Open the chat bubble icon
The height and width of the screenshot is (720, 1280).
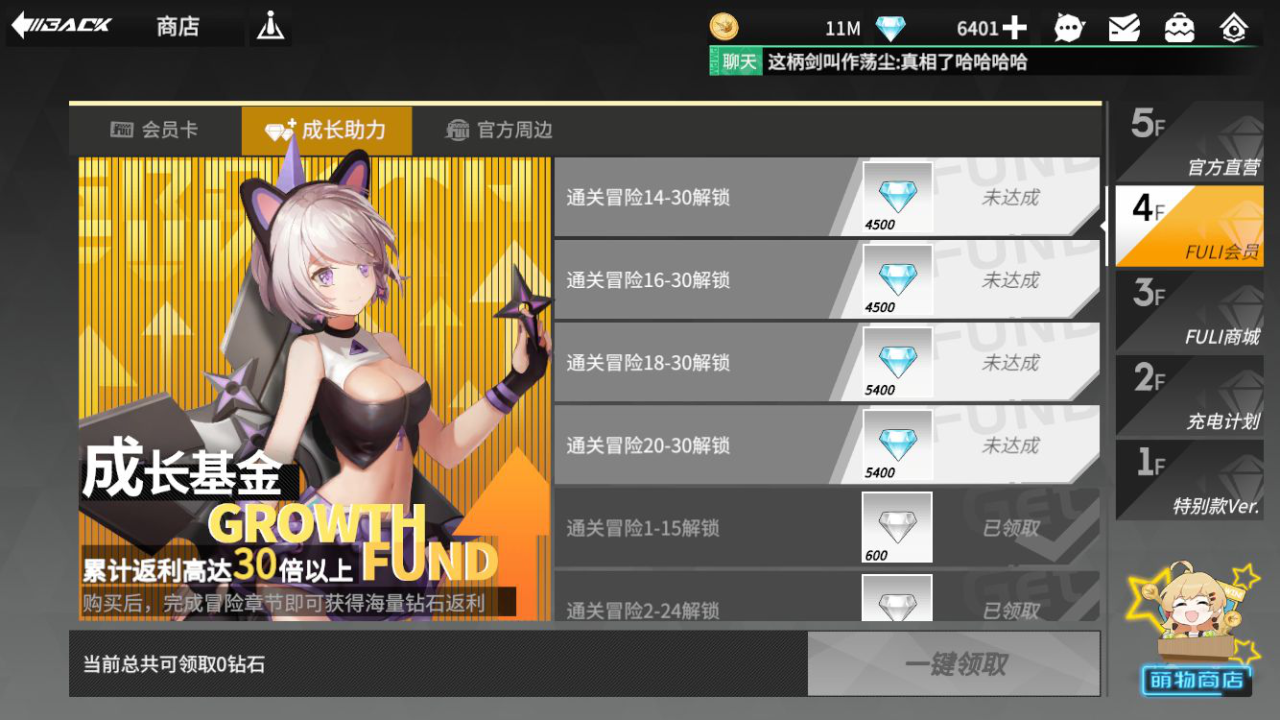pyautogui.click(x=1069, y=28)
